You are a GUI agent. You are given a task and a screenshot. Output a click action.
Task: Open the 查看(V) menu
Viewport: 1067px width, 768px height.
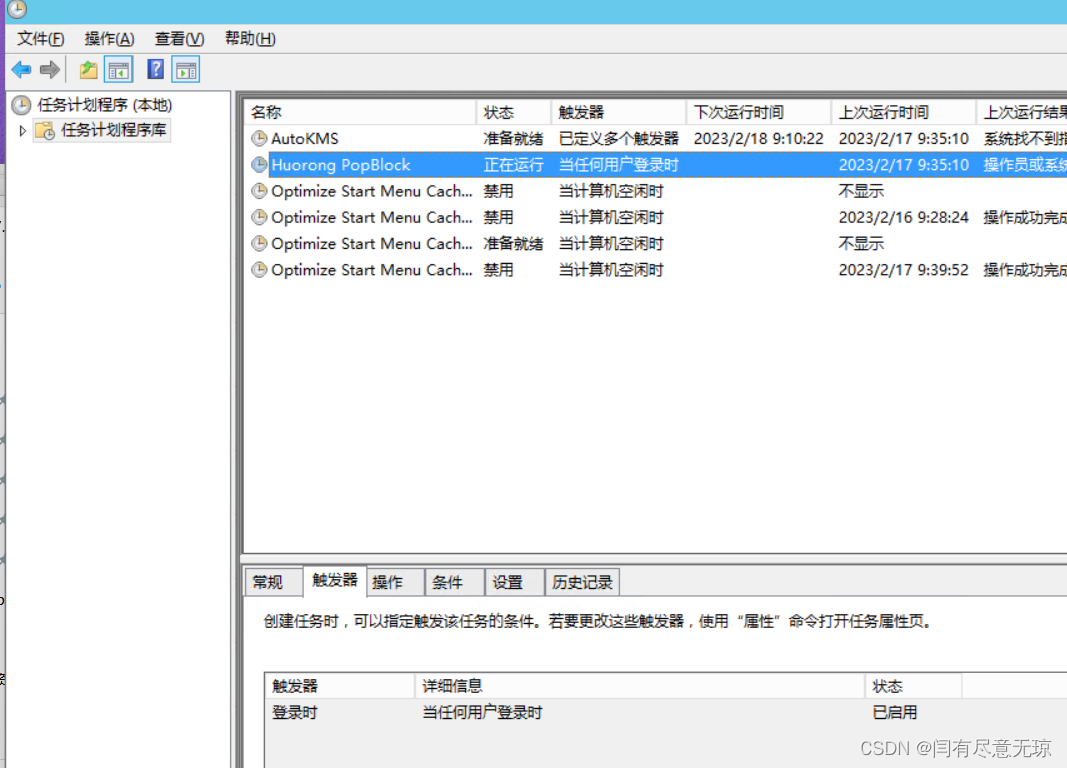click(179, 39)
